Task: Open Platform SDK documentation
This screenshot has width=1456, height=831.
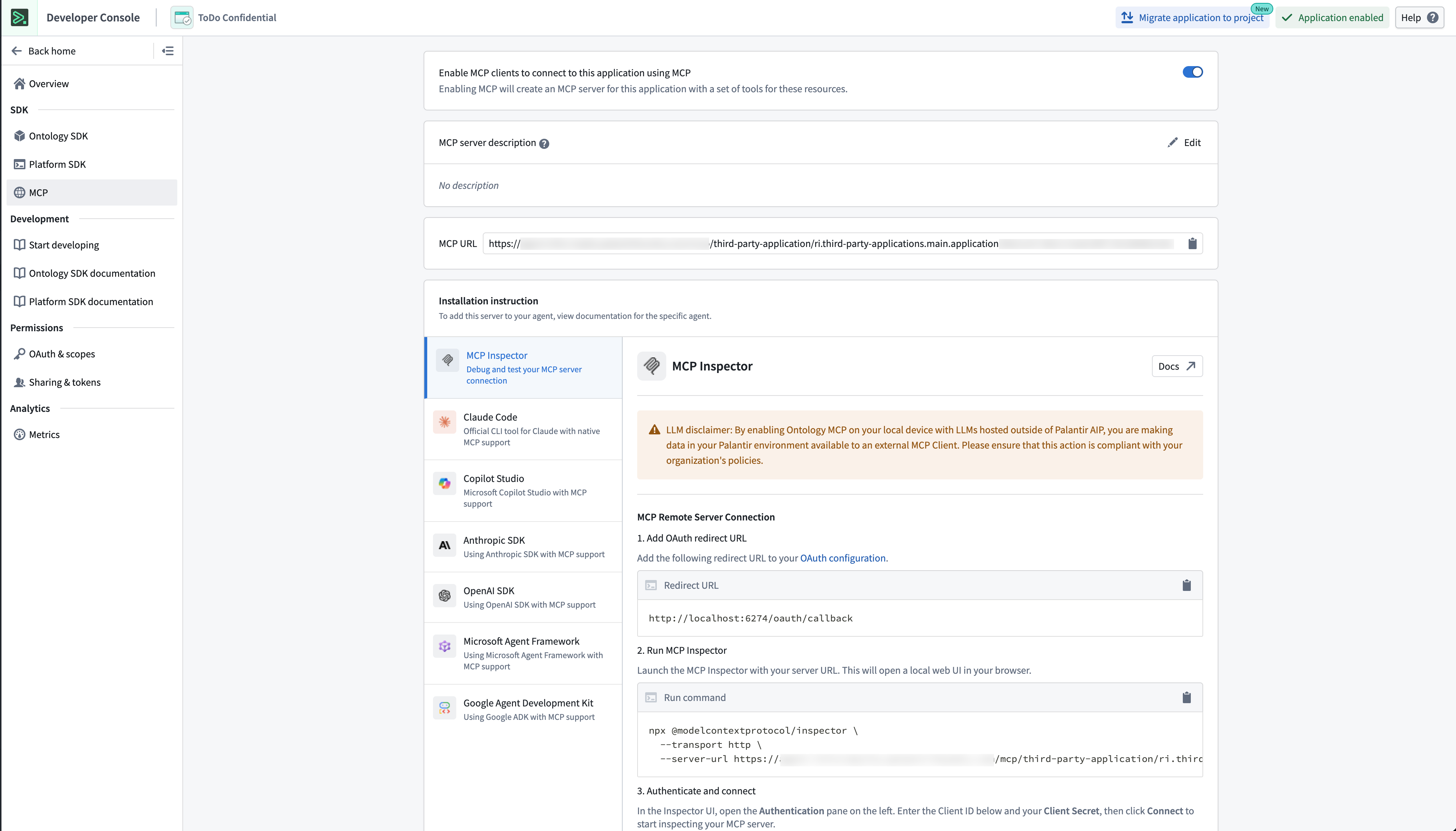Action: click(x=92, y=301)
